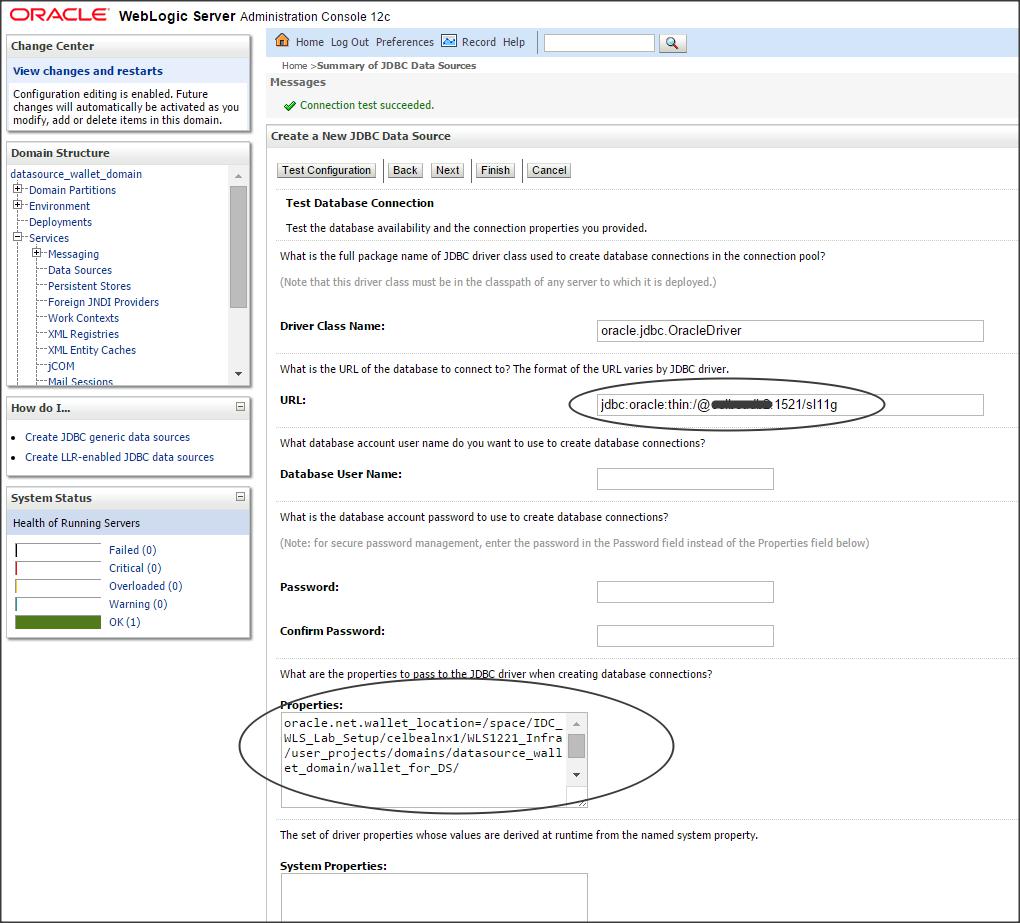Click the Properties textarea resize grip
1020x923 pixels.
coord(582,803)
